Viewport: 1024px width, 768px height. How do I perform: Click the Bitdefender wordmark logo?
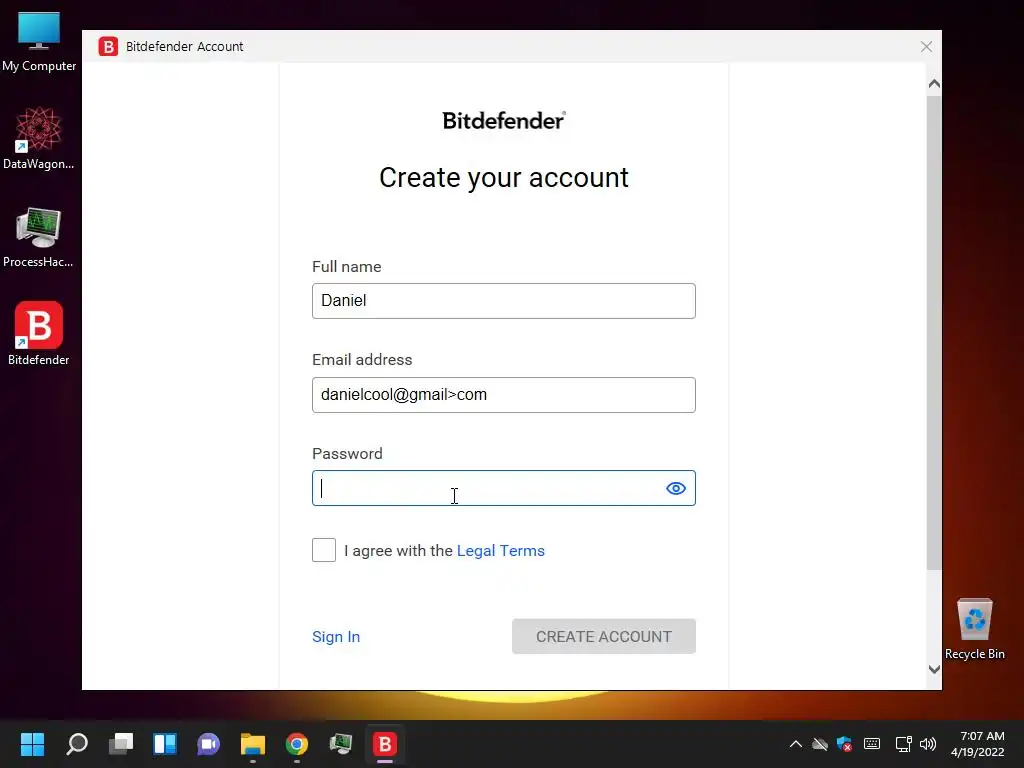[504, 121]
